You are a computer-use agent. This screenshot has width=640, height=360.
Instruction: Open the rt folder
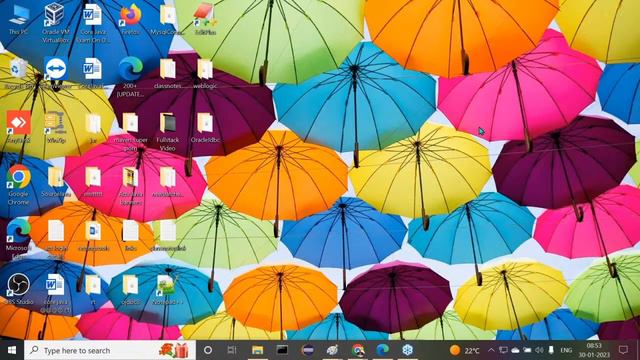point(93,289)
